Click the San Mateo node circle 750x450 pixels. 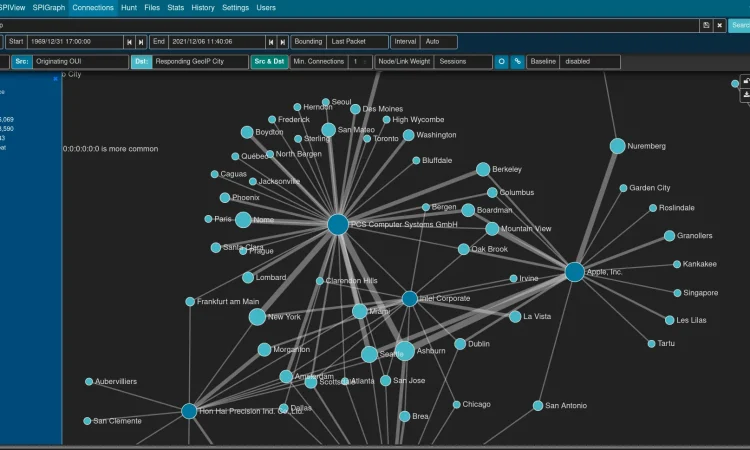click(x=328, y=130)
